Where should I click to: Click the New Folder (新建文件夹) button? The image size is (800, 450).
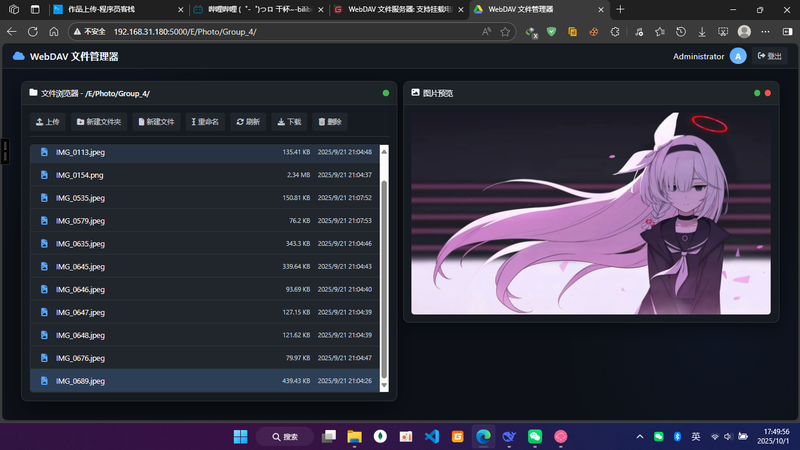point(99,122)
